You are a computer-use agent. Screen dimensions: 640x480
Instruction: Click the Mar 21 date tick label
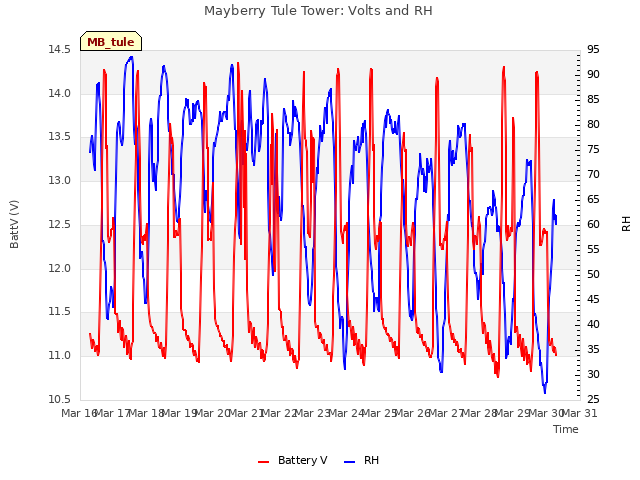coord(247,413)
